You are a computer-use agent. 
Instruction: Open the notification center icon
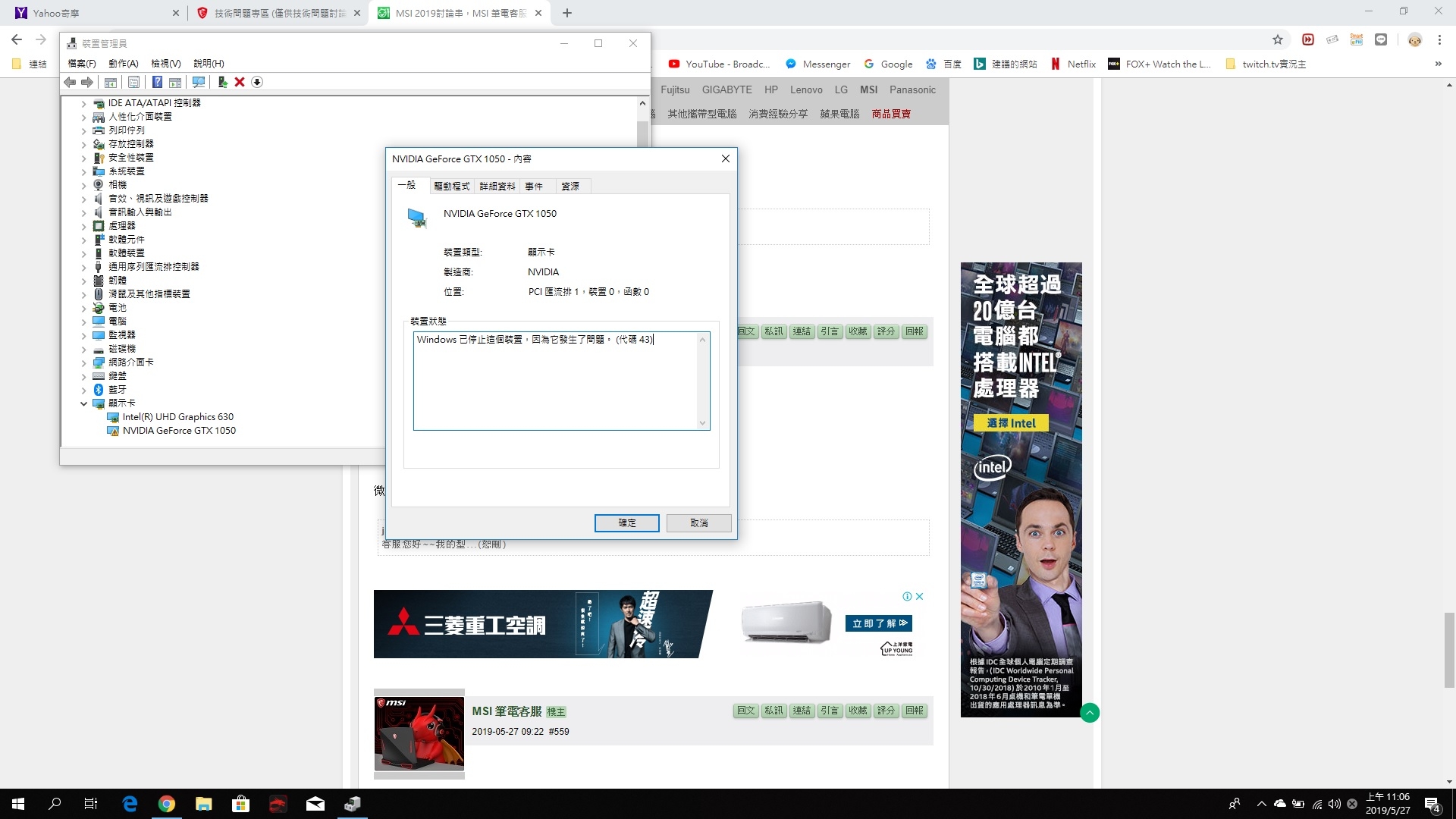coord(1432,804)
